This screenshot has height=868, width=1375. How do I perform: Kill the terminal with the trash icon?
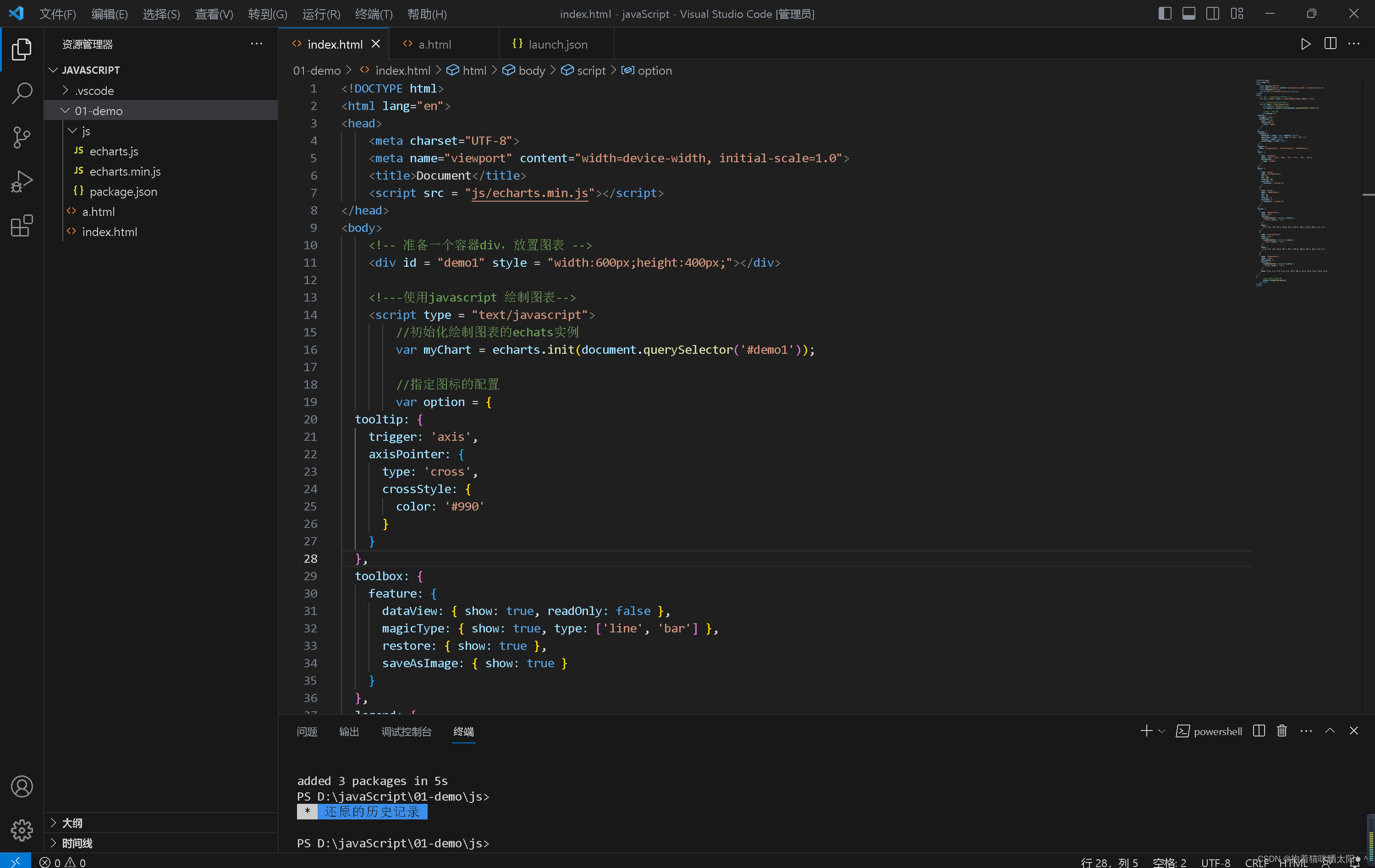(x=1281, y=731)
